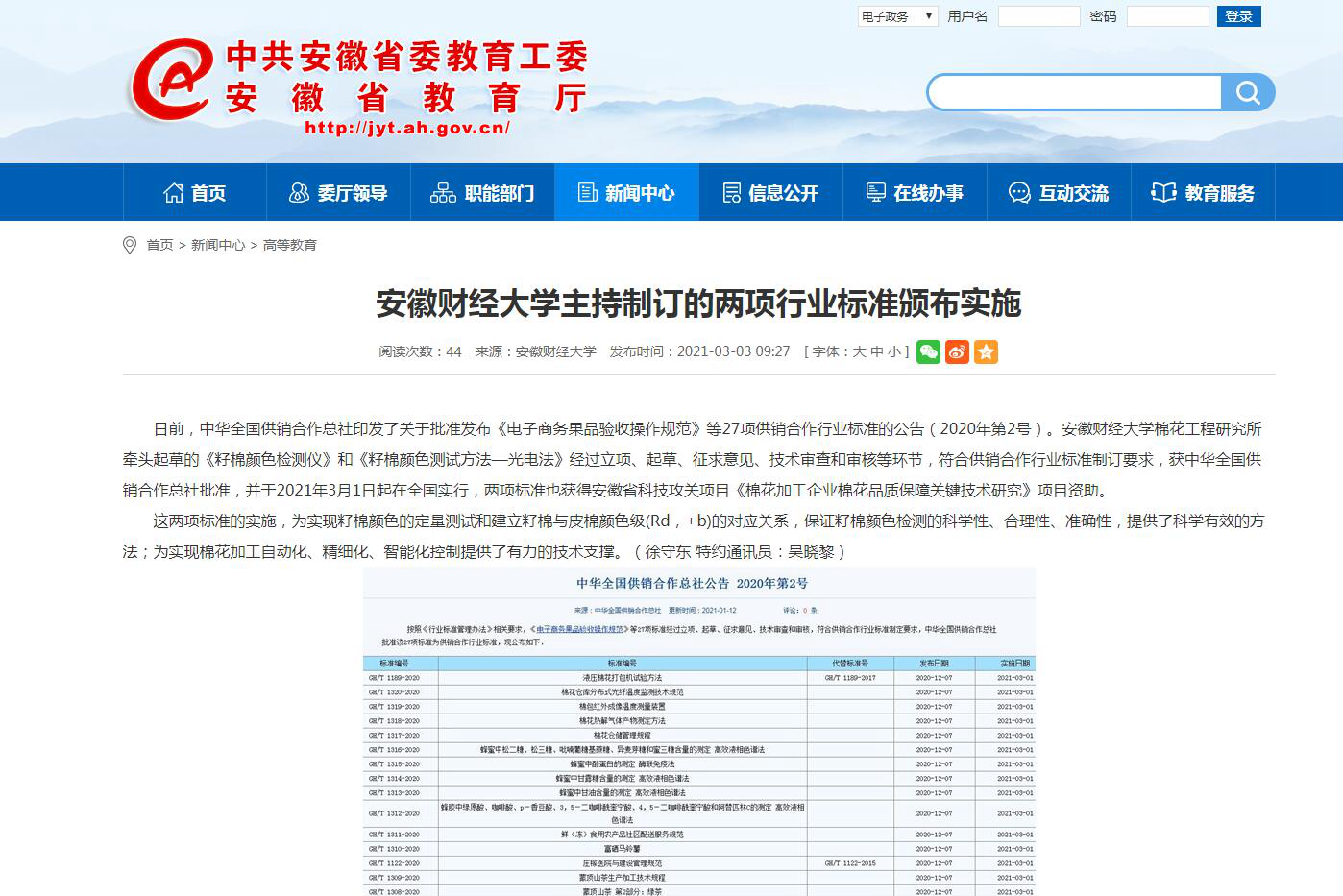Click the 用户名 username input field
The width and height of the screenshot is (1343, 896).
coord(1038,16)
